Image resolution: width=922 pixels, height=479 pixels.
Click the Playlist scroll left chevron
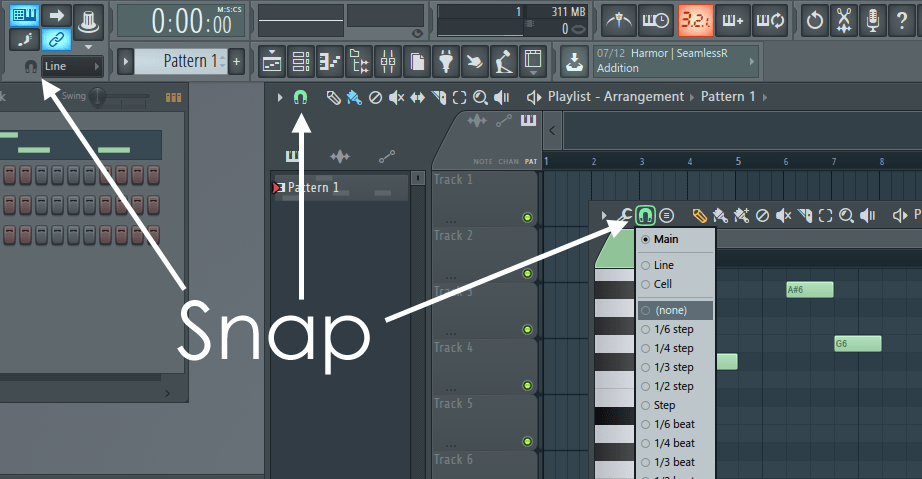pyautogui.click(x=552, y=130)
